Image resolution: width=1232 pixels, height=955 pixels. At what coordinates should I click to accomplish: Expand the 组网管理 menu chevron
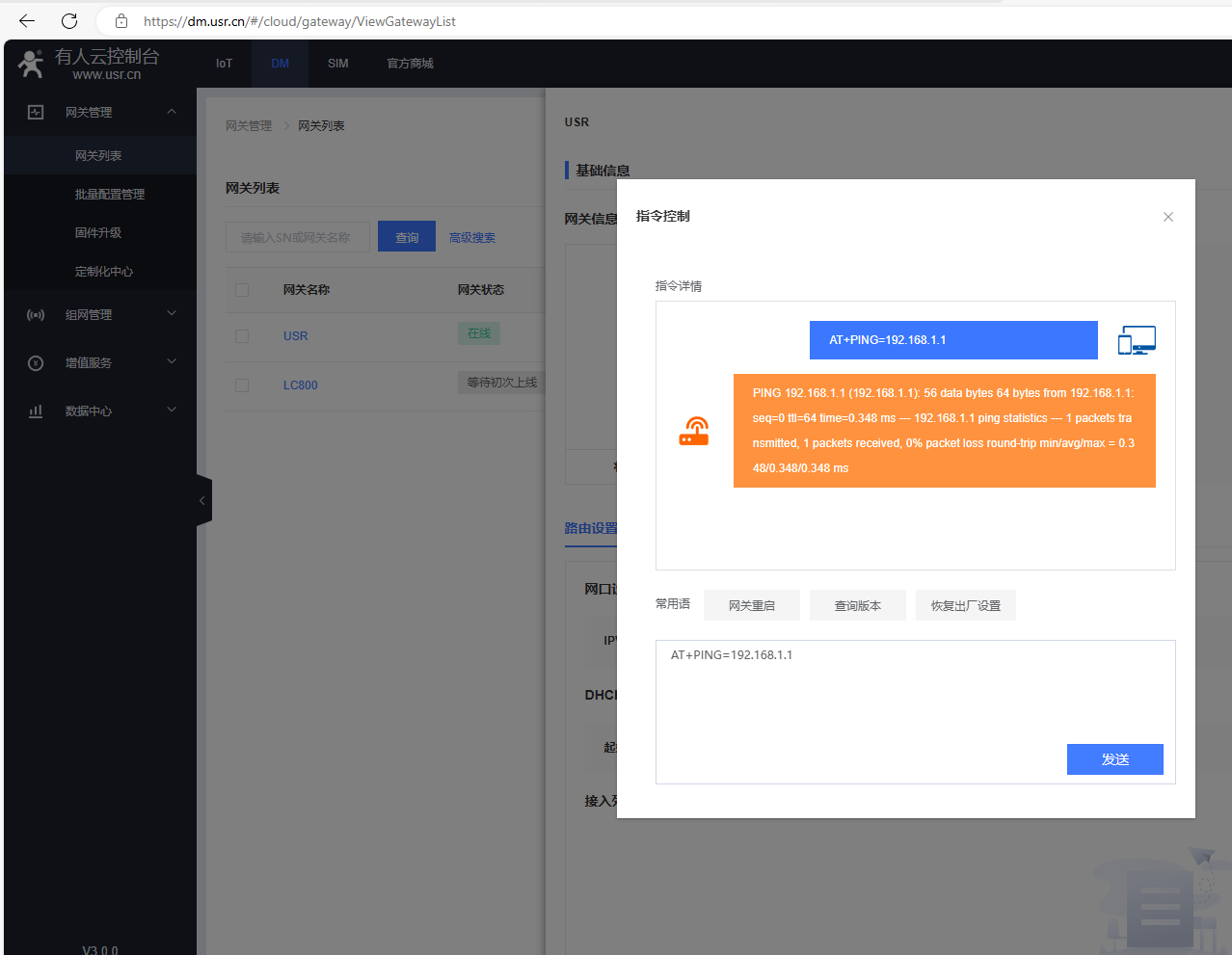click(172, 313)
